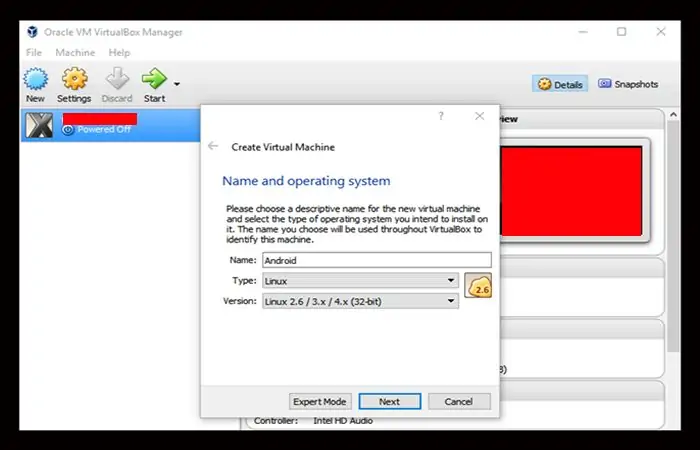Open the Machine menu
The height and width of the screenshot is (450, 700).
click(75, 53)
